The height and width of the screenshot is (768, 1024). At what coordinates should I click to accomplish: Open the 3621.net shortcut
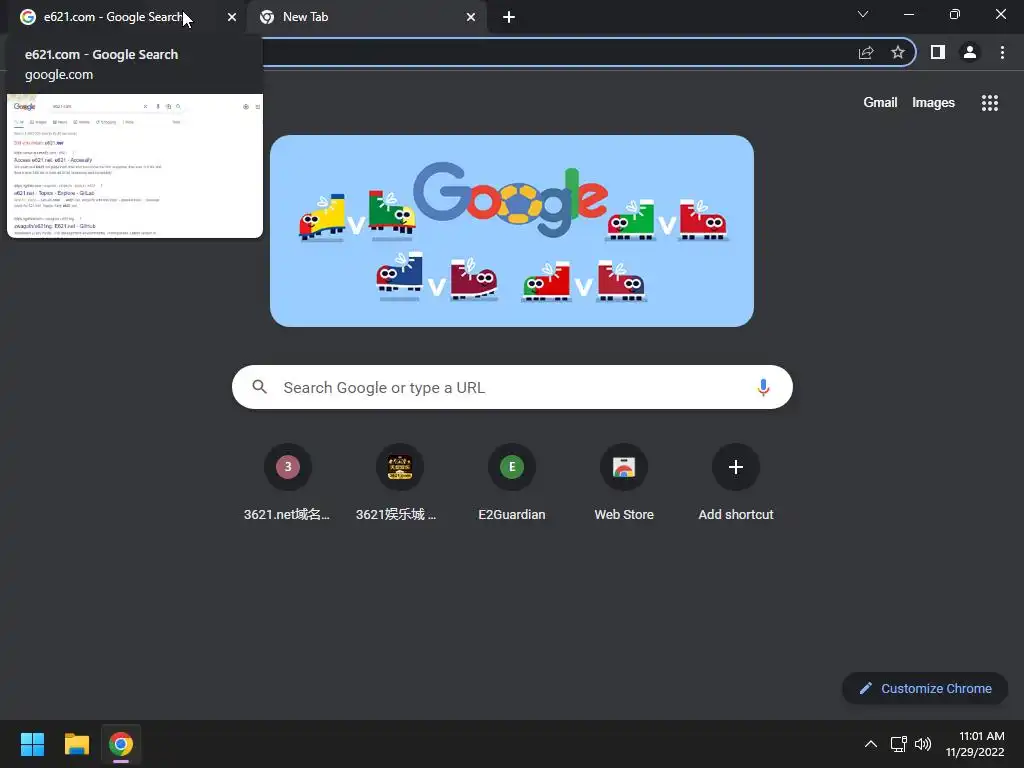click(287, 484)
